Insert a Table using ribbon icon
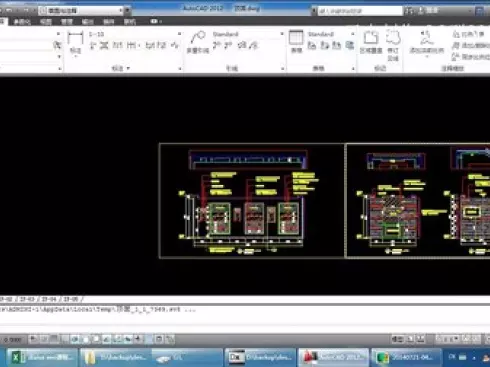 tap(296, 42)
